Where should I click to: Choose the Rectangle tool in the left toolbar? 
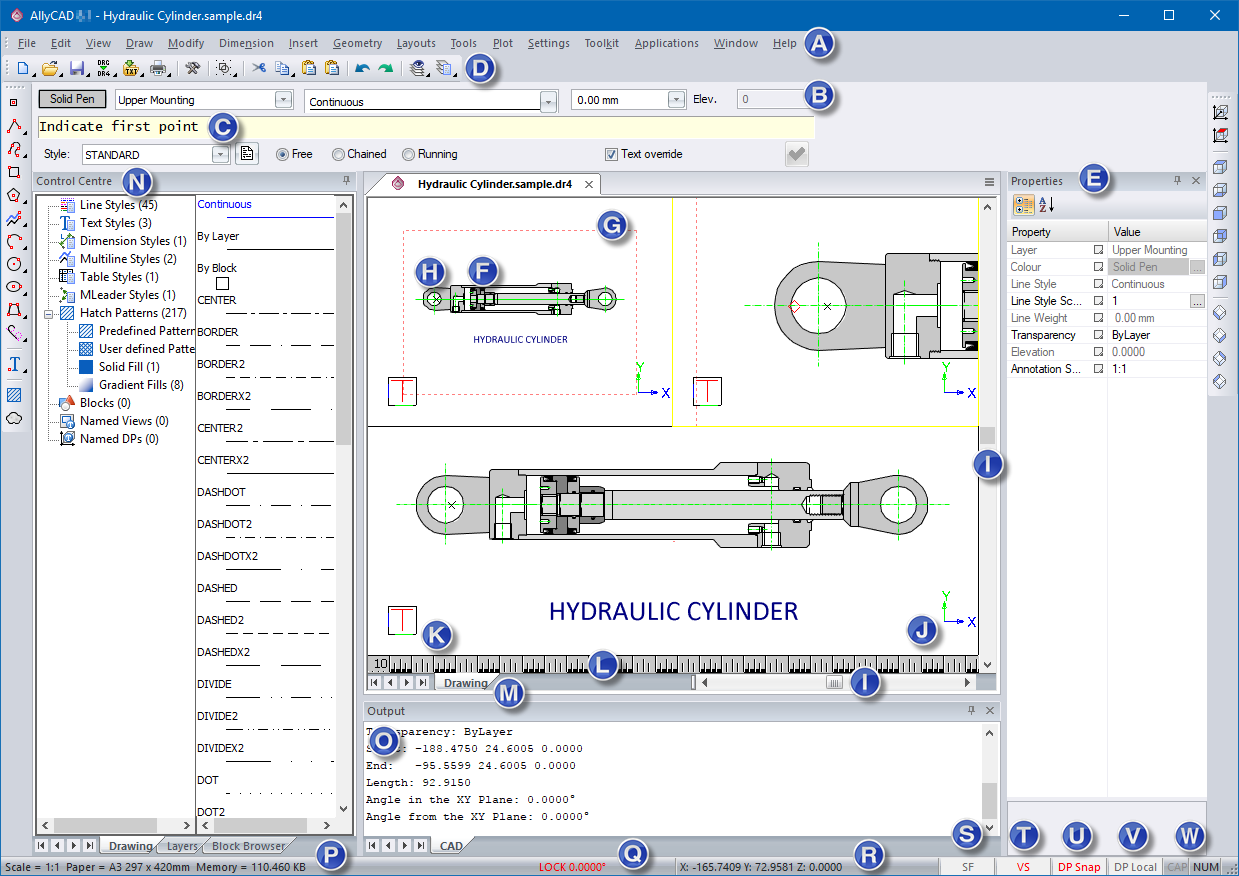tap(14, 171)
